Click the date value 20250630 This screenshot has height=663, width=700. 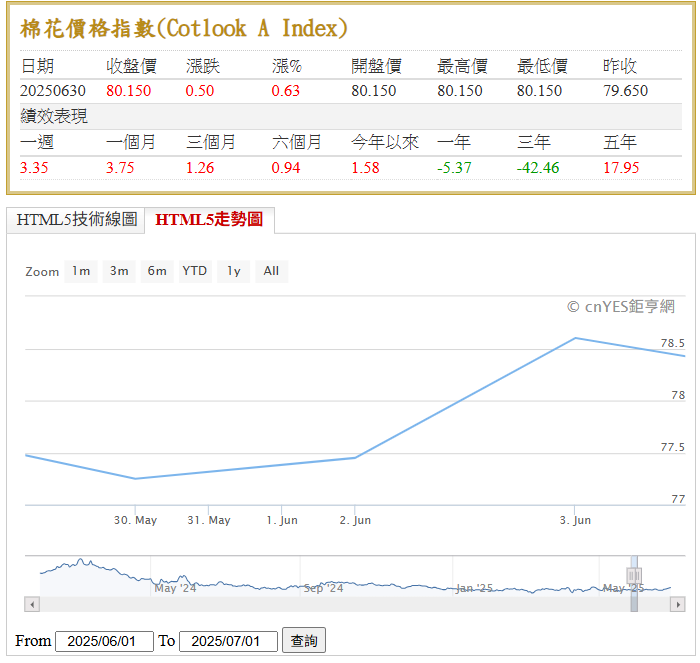(x=53, y=91)
